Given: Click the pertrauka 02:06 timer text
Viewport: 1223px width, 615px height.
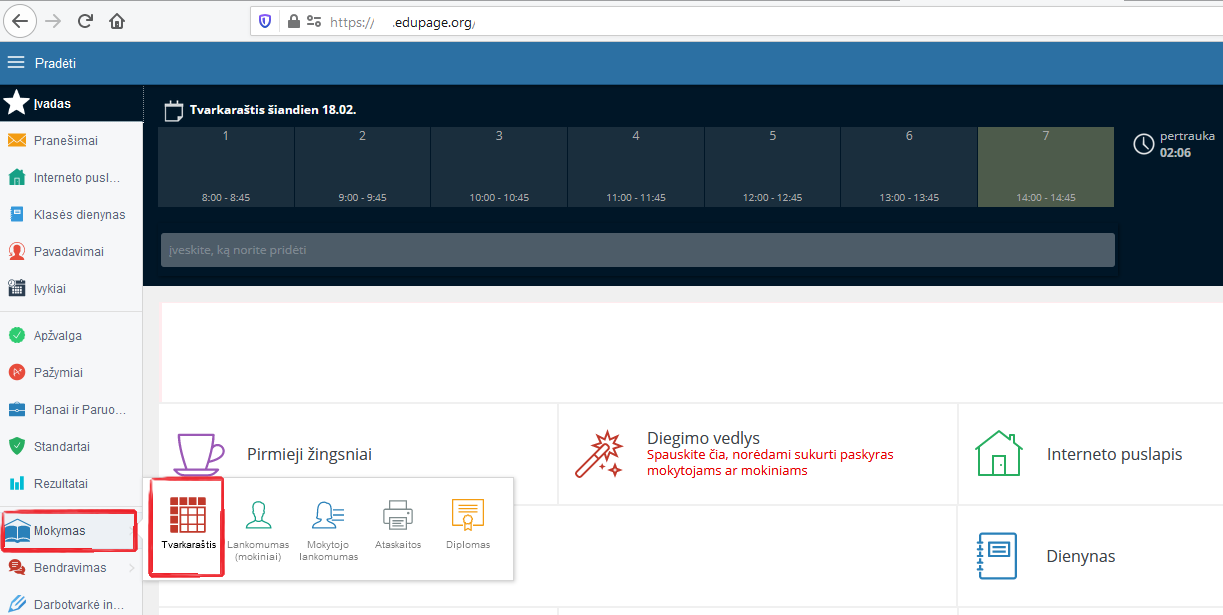Looking at the screenshot, I should [x=1187, y=144].
